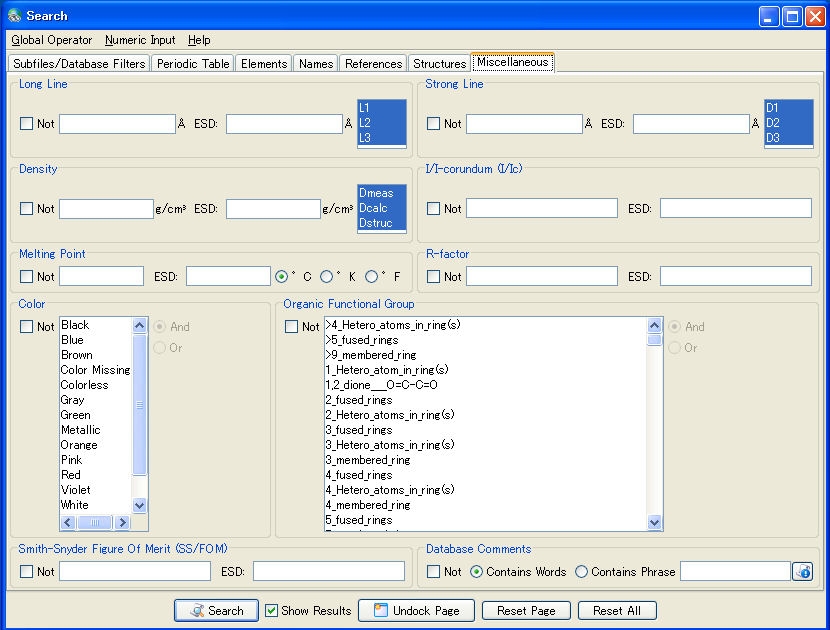
Task: Click the Long Line value input field
Action: (x=117, y=124)
